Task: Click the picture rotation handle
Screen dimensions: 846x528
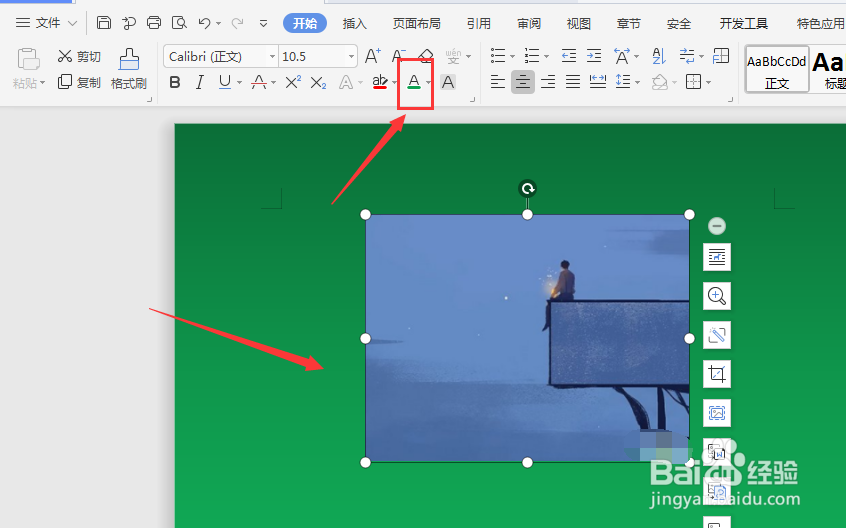Action: [527, 188]
